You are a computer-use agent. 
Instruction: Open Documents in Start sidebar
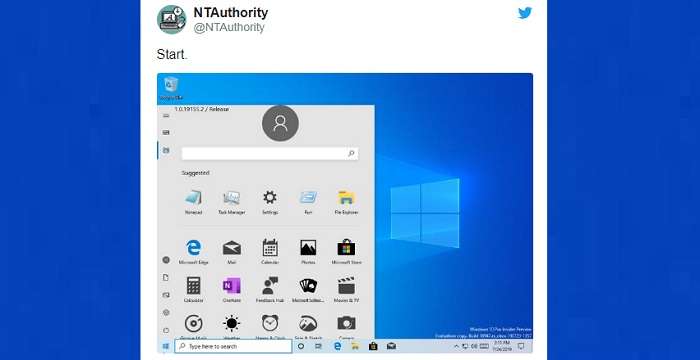[166, 277]
